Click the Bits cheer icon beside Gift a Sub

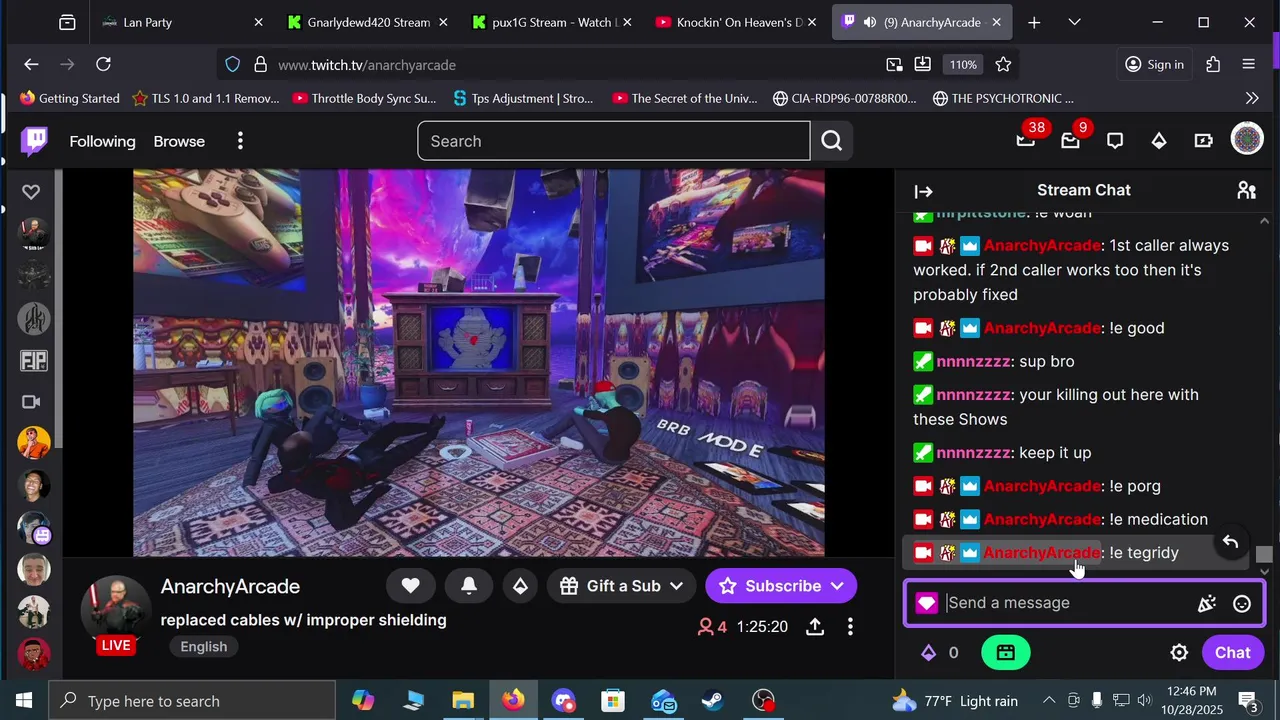click(520, 586)
